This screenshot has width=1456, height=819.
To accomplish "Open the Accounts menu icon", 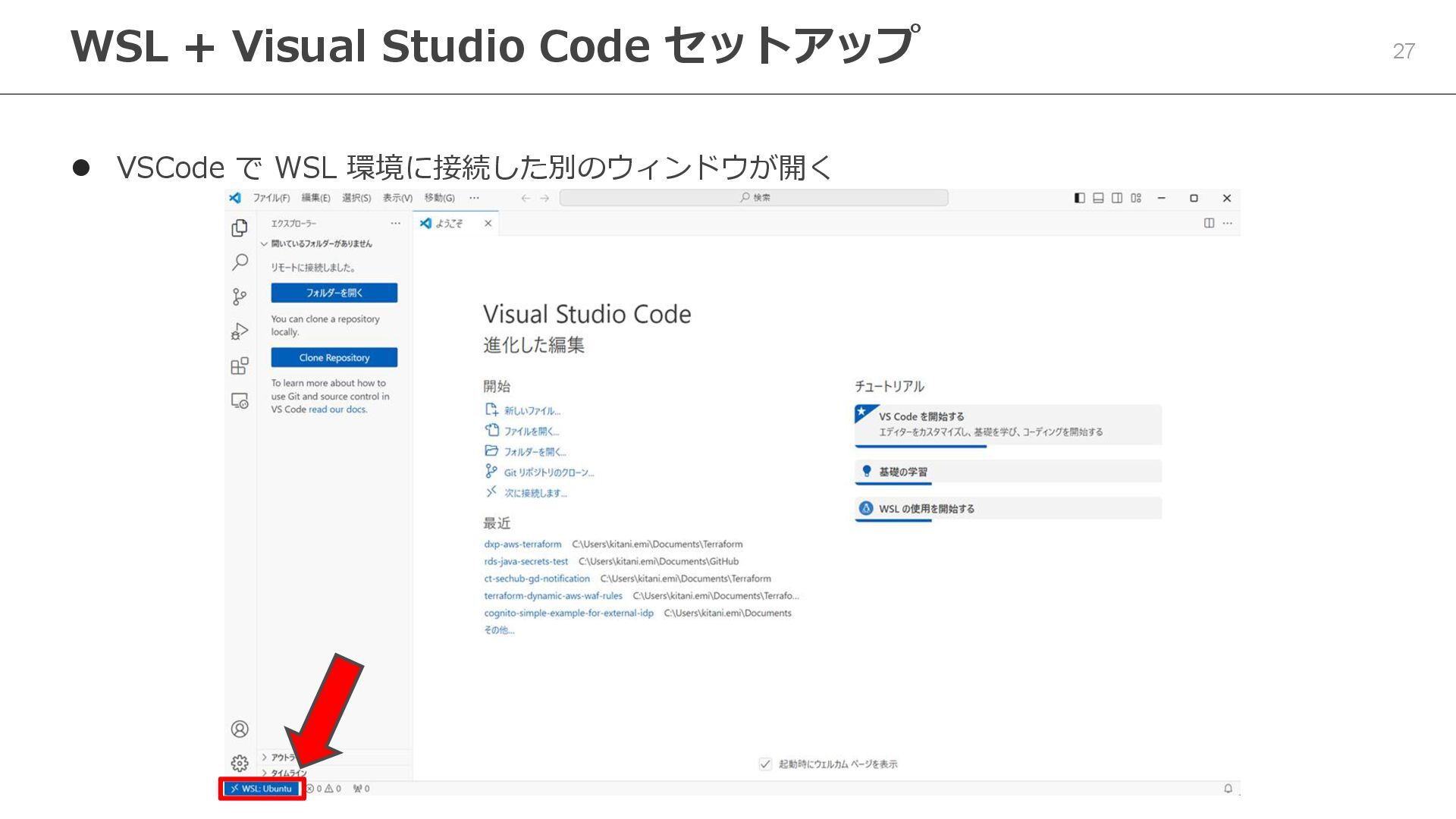I will click(240, 729).
